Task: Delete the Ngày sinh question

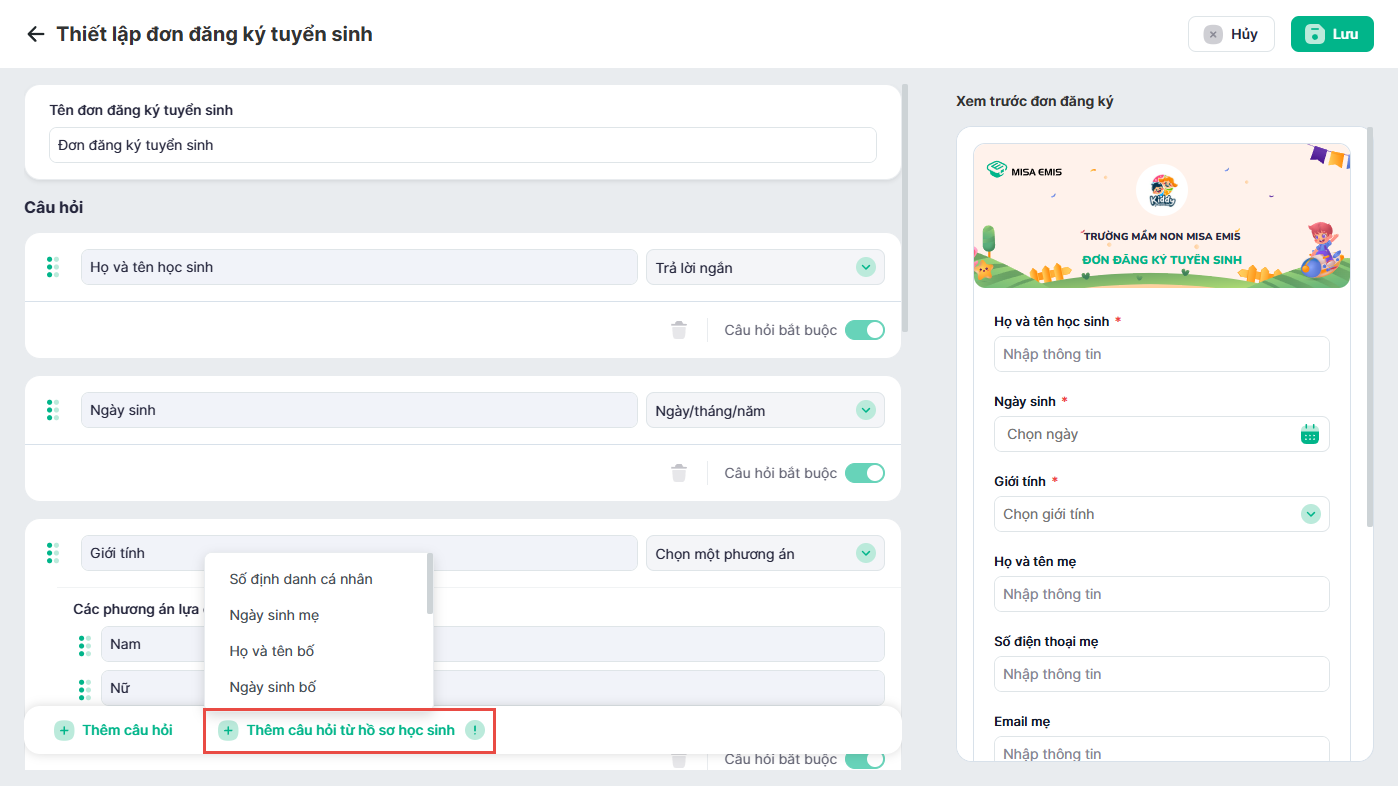Action: tap(679, 473)
